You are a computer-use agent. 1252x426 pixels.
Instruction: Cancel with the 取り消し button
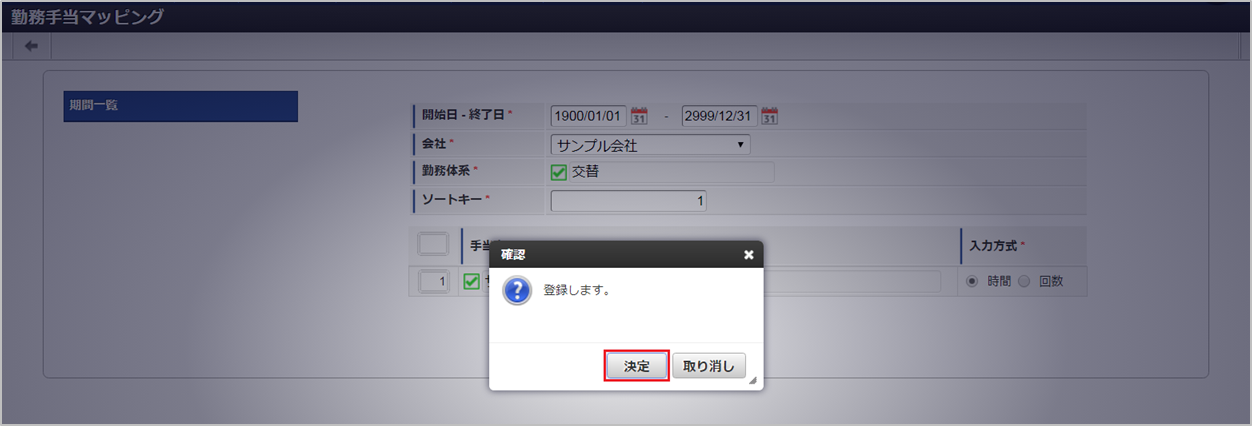(708, 366)
